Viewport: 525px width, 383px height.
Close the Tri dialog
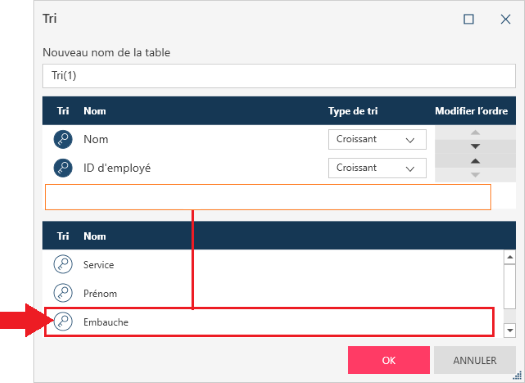tap(505, 19)
